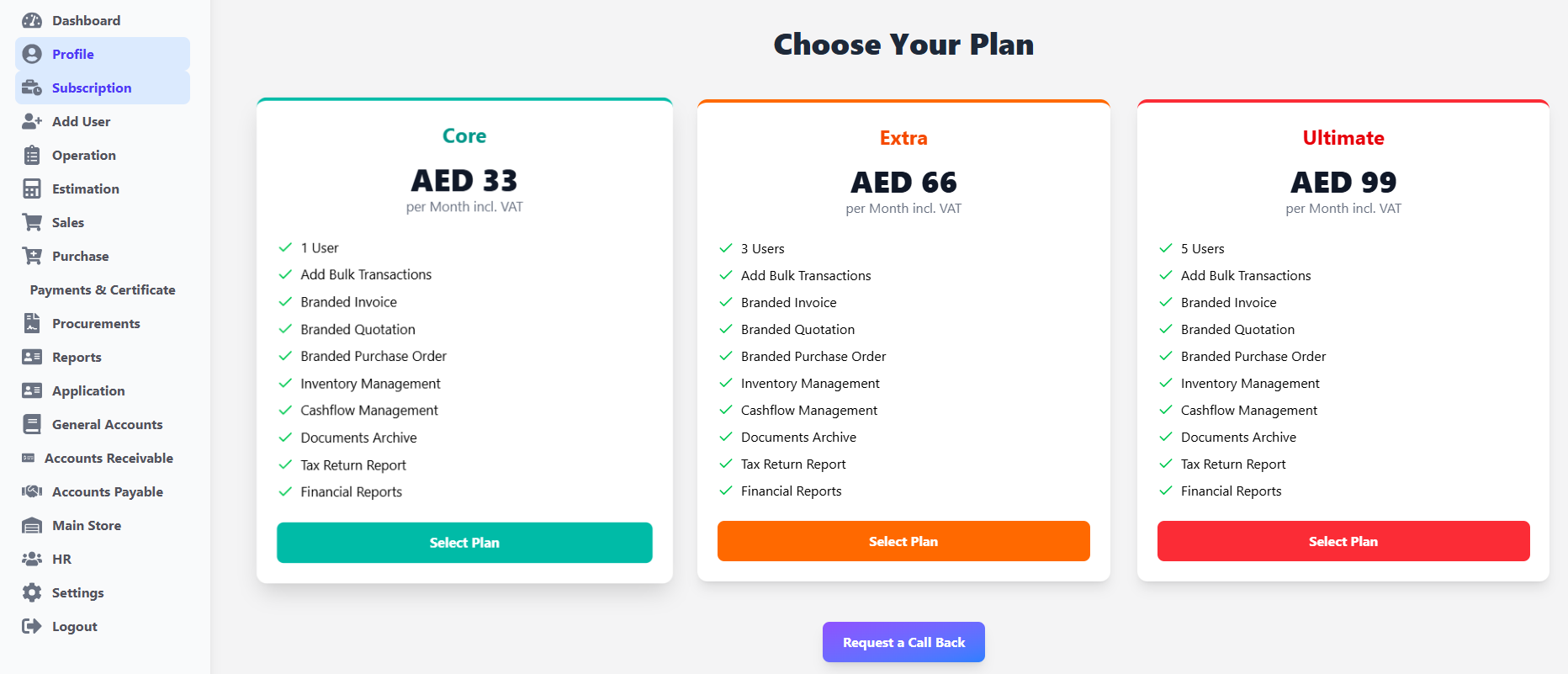Go to the Reports section

(77, 357)
